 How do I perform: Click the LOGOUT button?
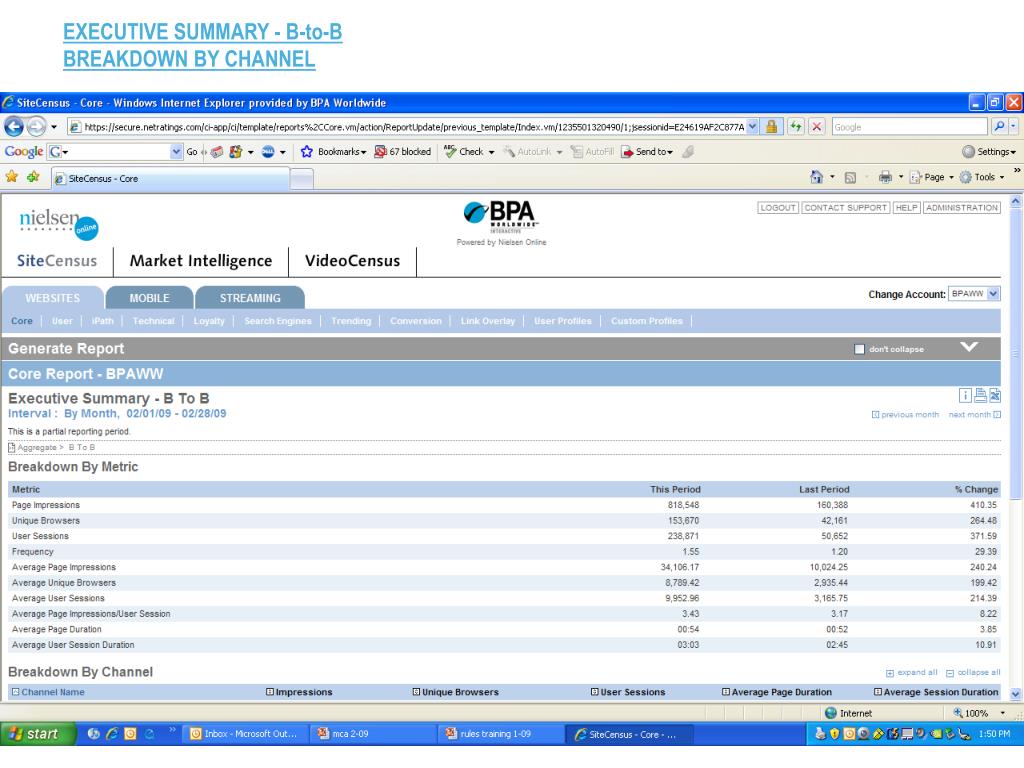point(778,208)
